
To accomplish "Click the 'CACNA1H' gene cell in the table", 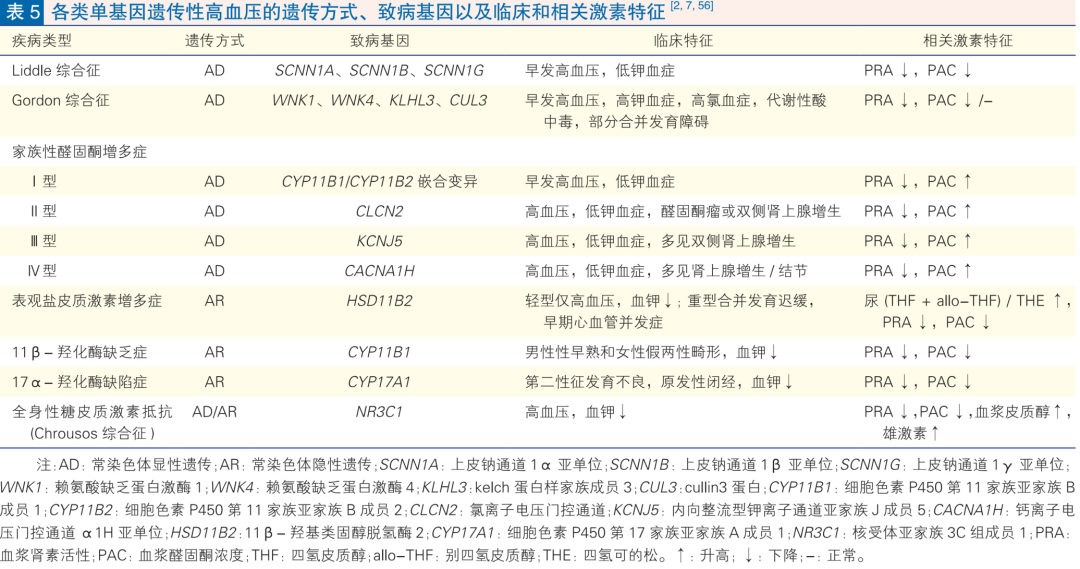I will point(380,271).
